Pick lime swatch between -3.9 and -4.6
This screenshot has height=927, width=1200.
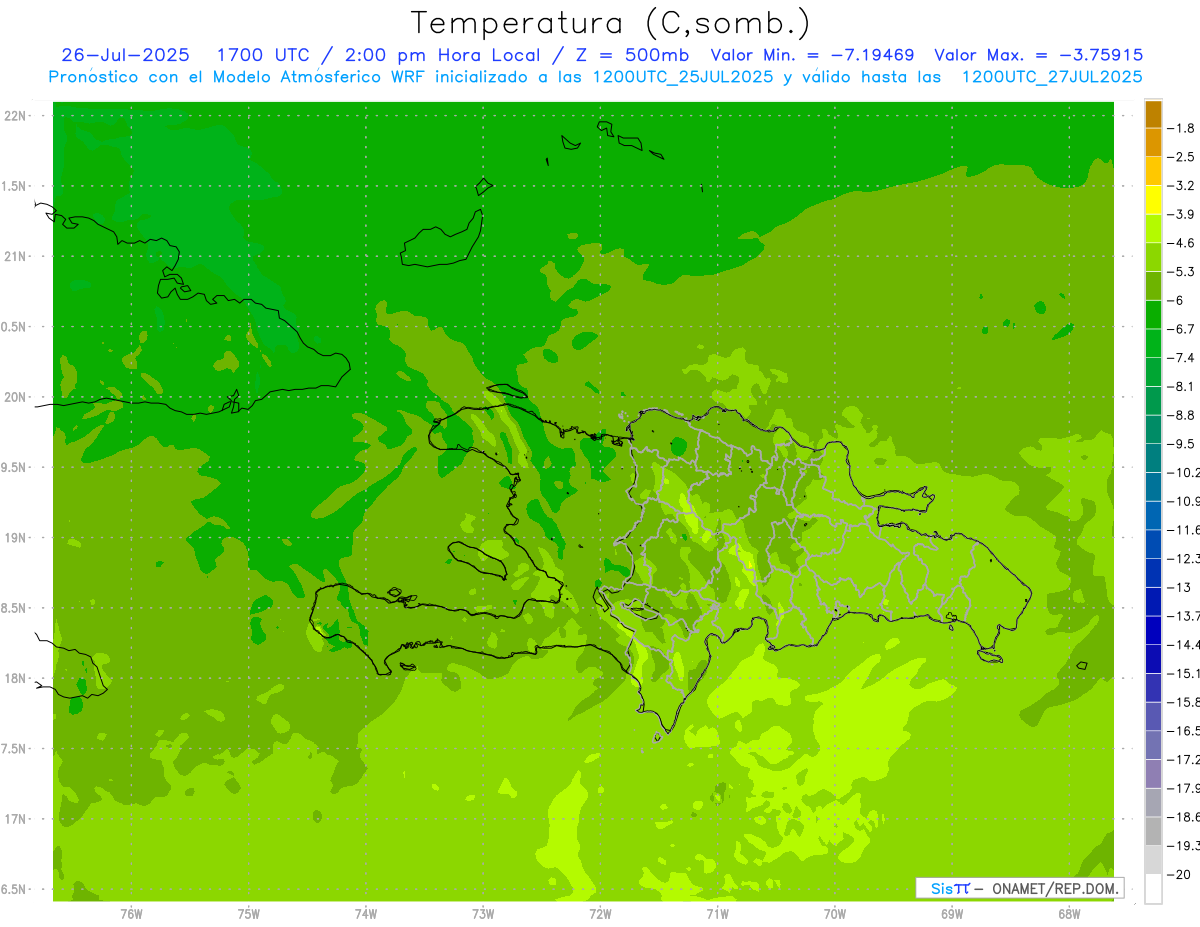click(1153, 229)
